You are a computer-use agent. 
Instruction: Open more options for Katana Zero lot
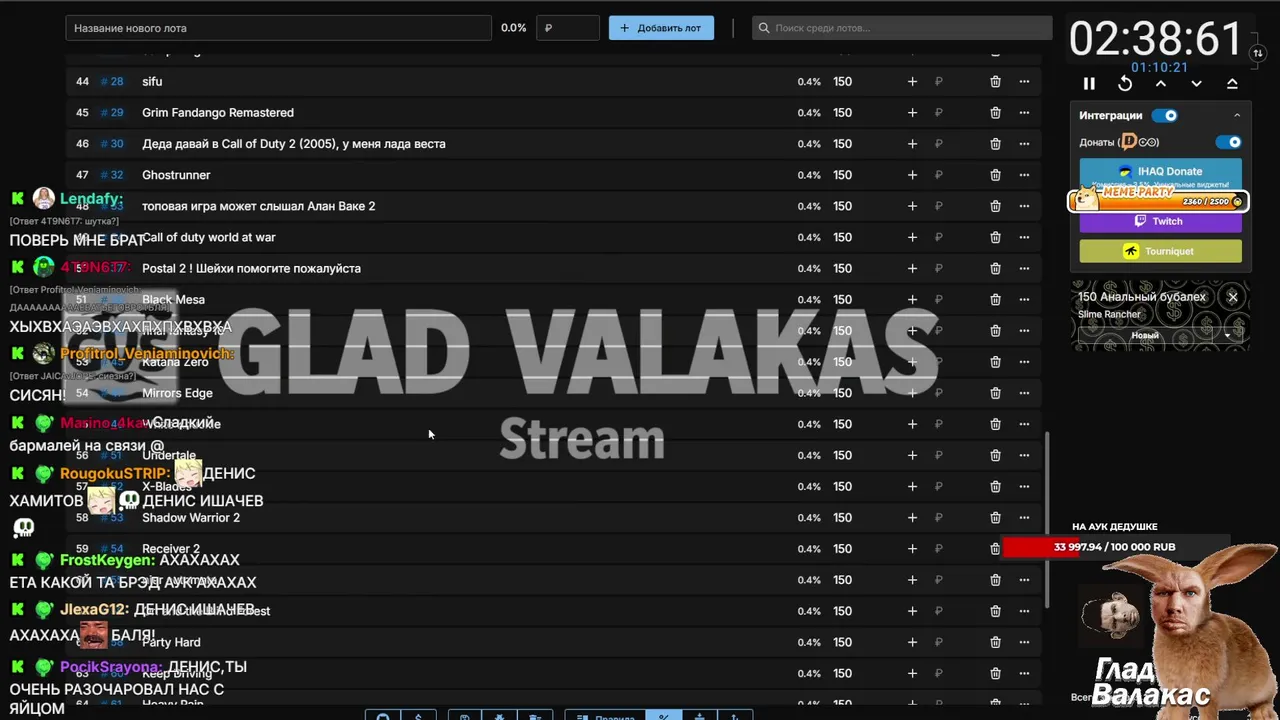[x=1024, y=362]
